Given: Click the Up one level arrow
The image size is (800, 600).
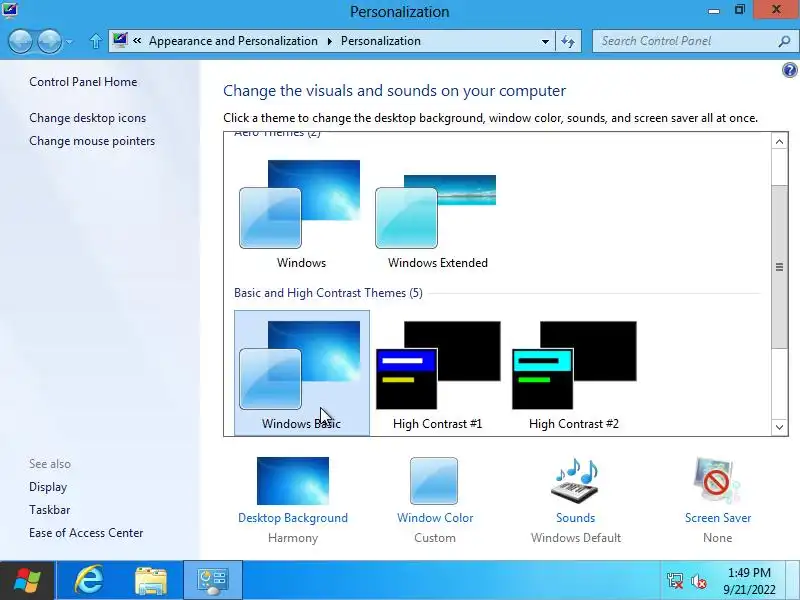Looking at the screenshot, I should pyautogui.click(x=95, y=41).
